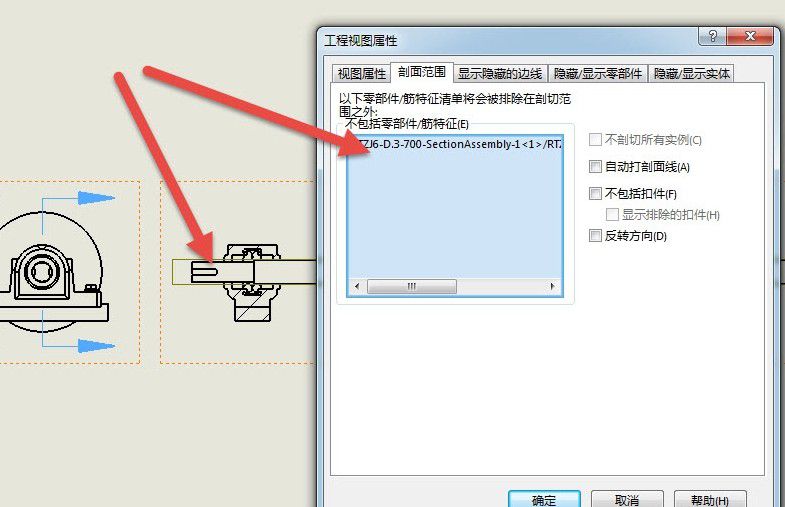Switch to 视图属性 tab
The height and width of the screenshot is (507, 785).
pos(361,74)
